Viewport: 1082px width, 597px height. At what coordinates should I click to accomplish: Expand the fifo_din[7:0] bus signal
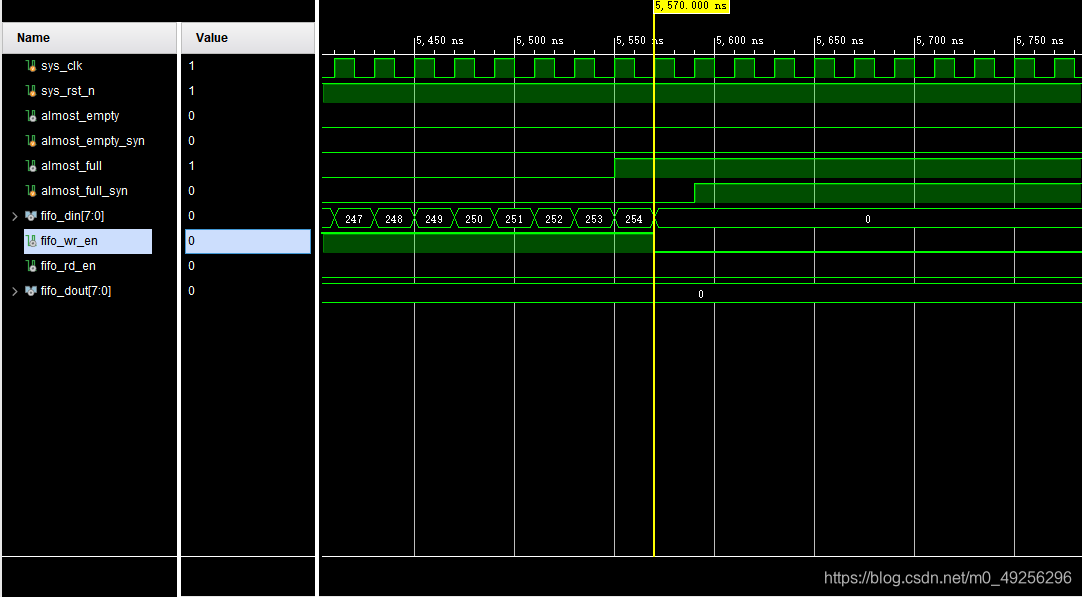pyautogui.click(x=15, y=216)
